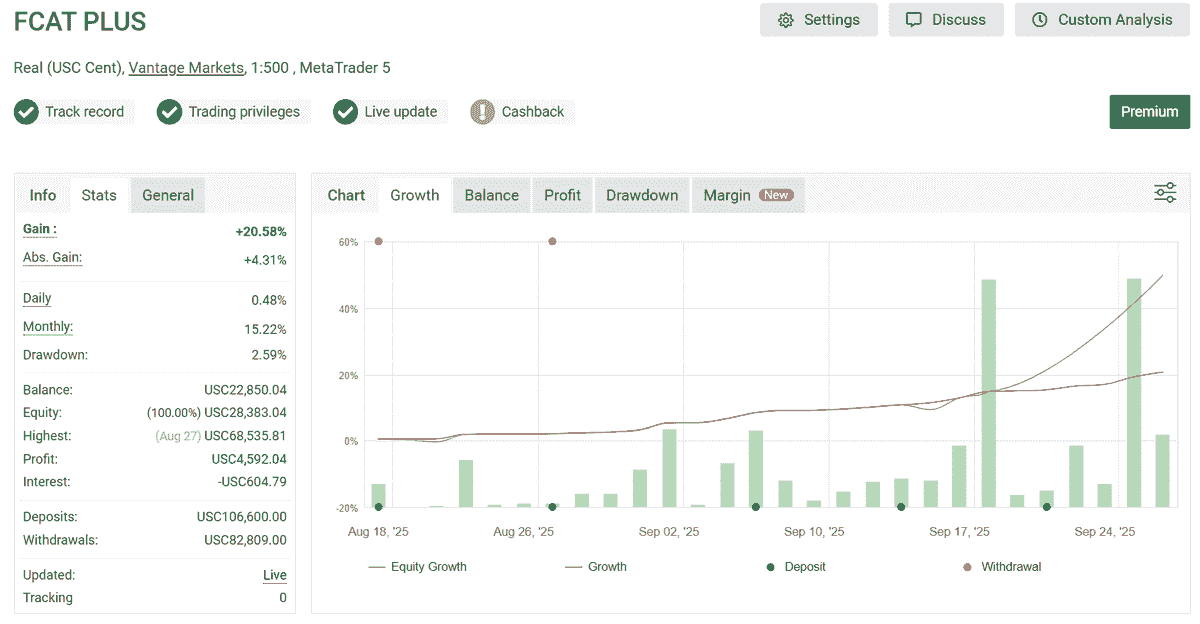The height and width of the screenshot is (624, 1200).
Task: Click the Custom Analysis clock icon
Action: 1040,20
